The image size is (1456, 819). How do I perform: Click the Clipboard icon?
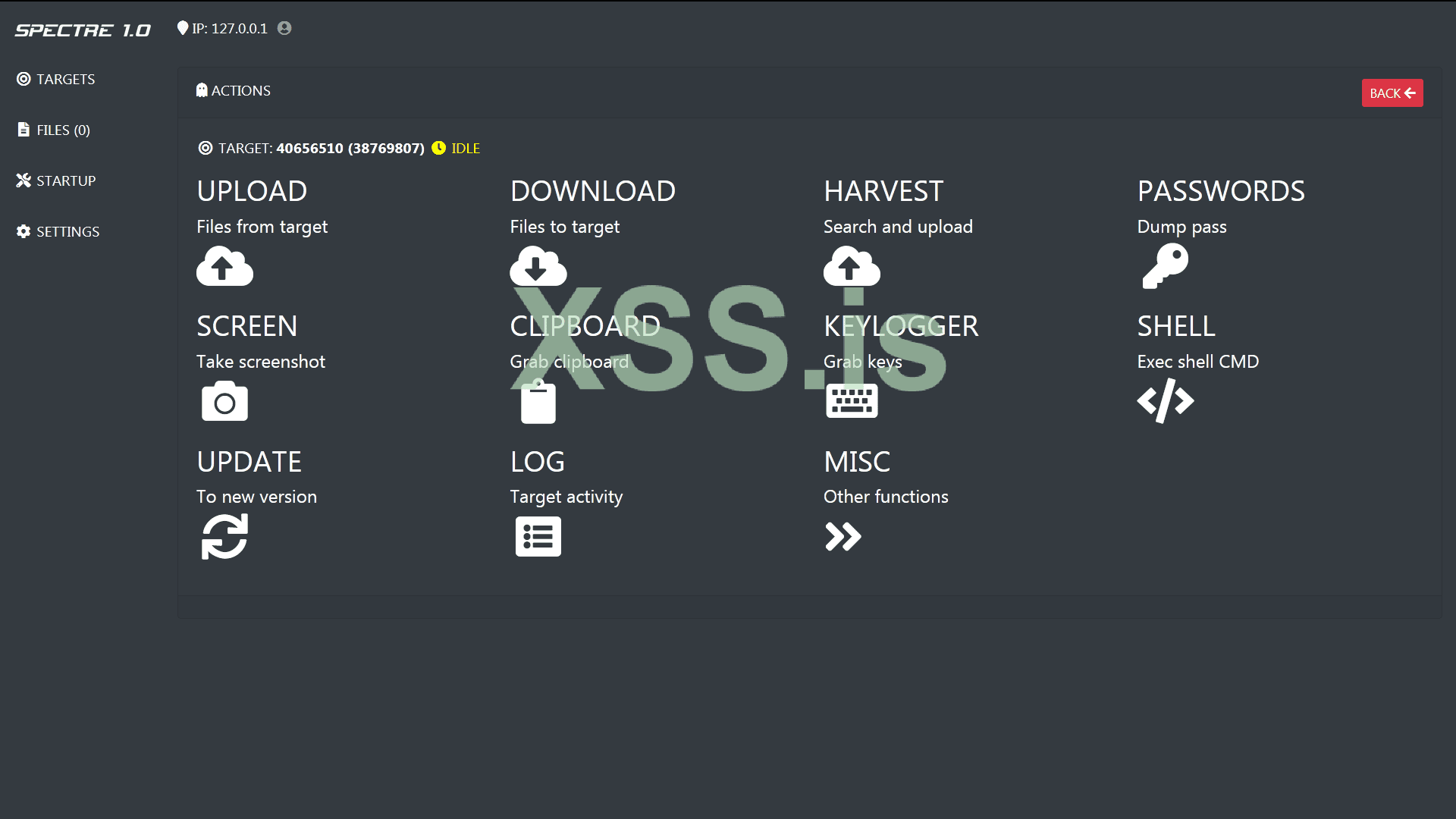[x=538, y=402]
